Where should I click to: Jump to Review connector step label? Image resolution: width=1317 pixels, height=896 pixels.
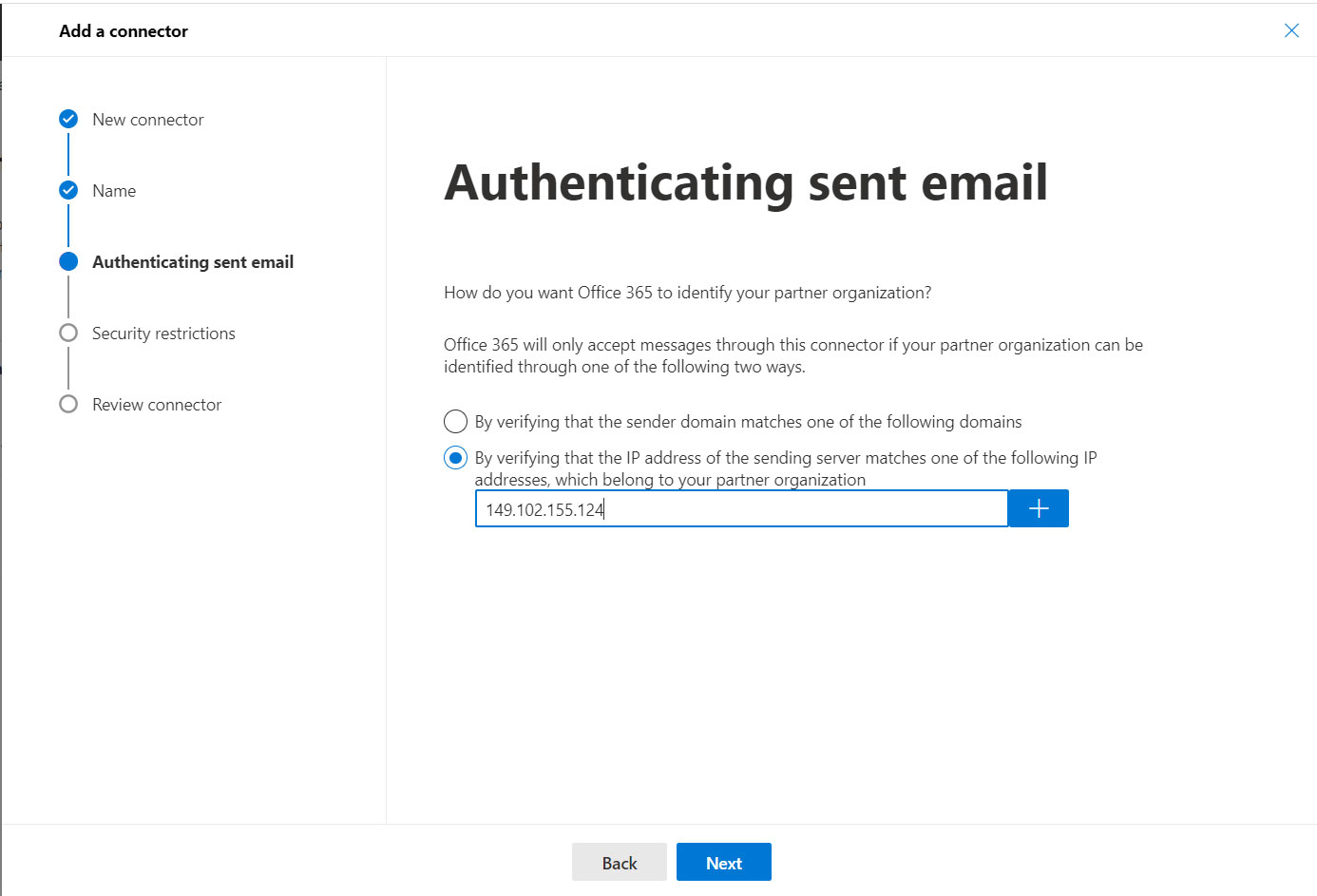tap(157, 405)
